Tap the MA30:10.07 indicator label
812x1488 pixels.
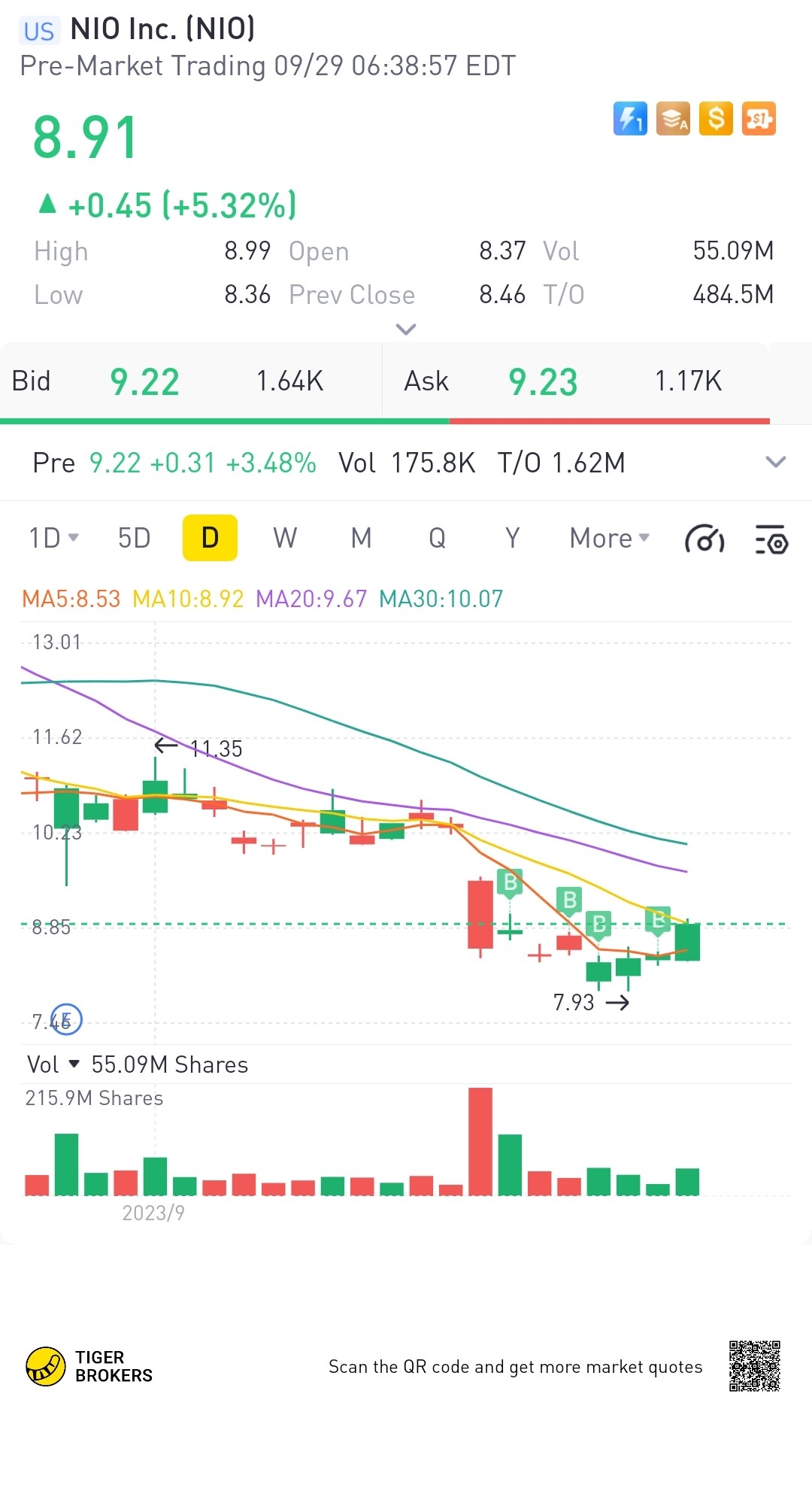(441, 599)
